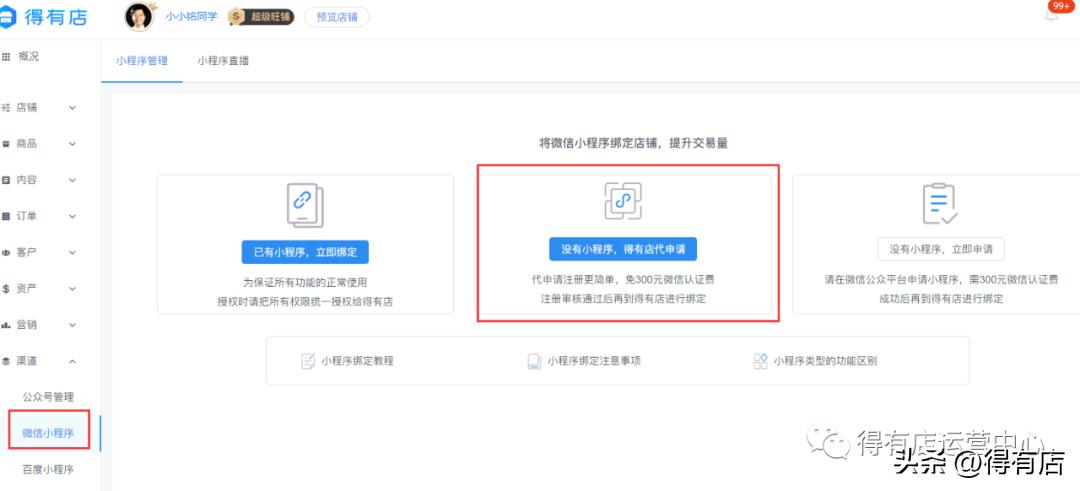
Task: Expand the 店铺 menu chevron
Action: (x=72, y=108)
